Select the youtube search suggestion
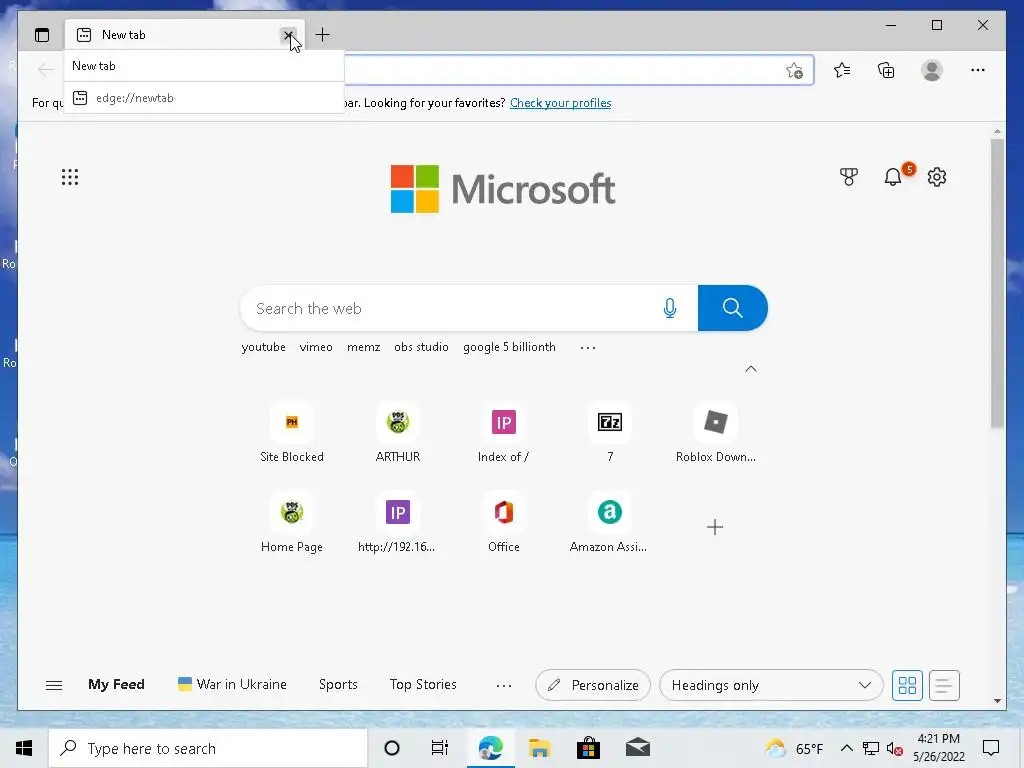 point(263,347)
